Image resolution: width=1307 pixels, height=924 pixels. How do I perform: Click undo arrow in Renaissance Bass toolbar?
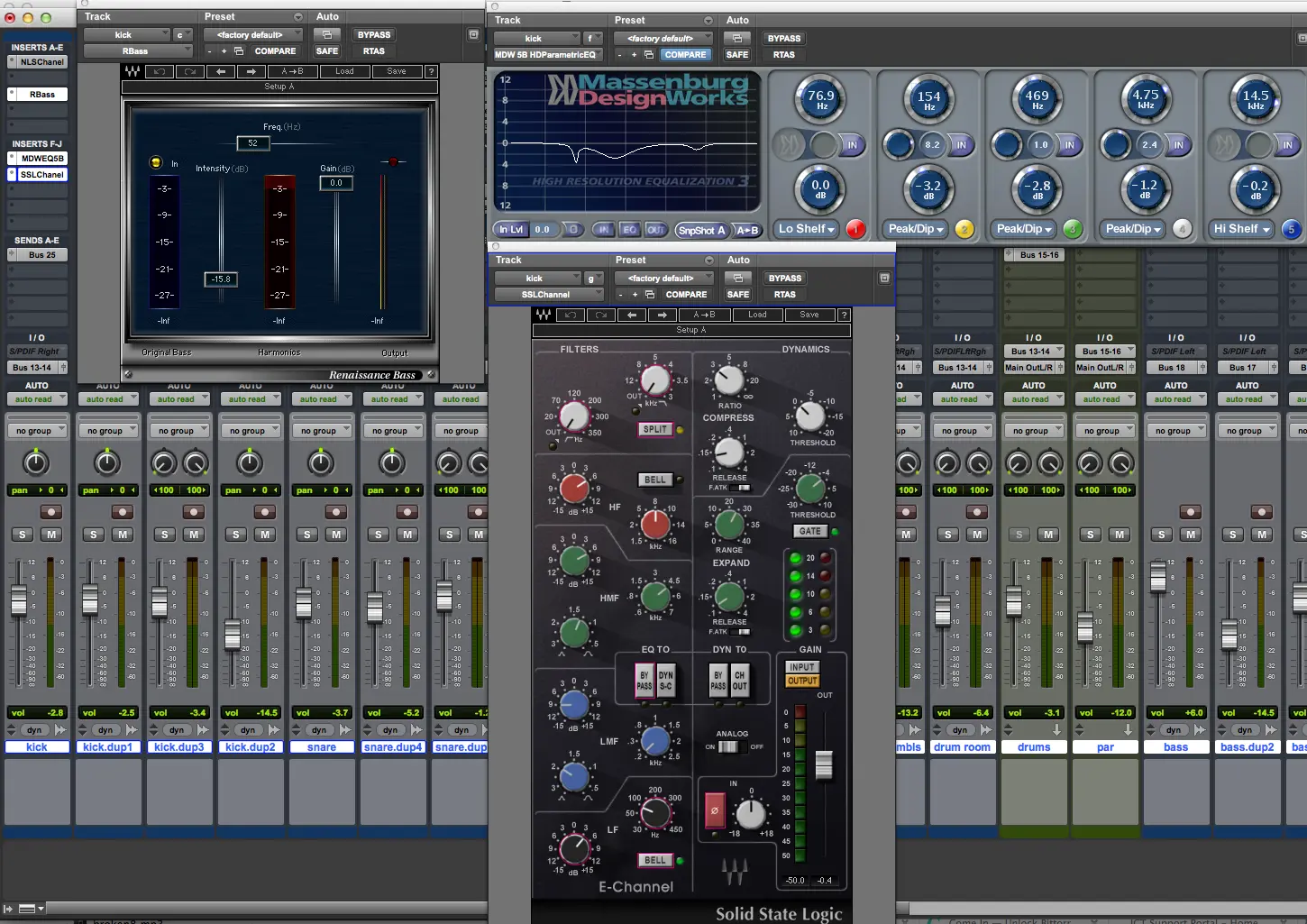(x=160, y=71)
